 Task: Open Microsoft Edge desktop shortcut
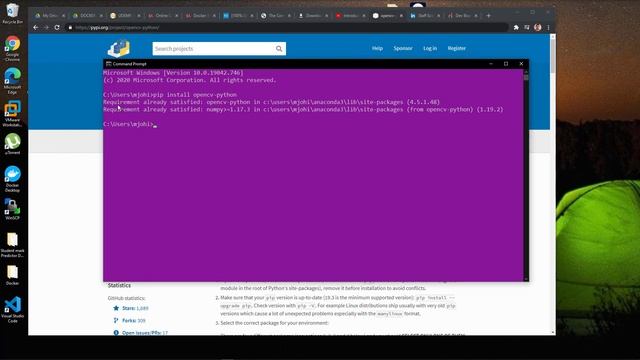(x=12, y=80)
